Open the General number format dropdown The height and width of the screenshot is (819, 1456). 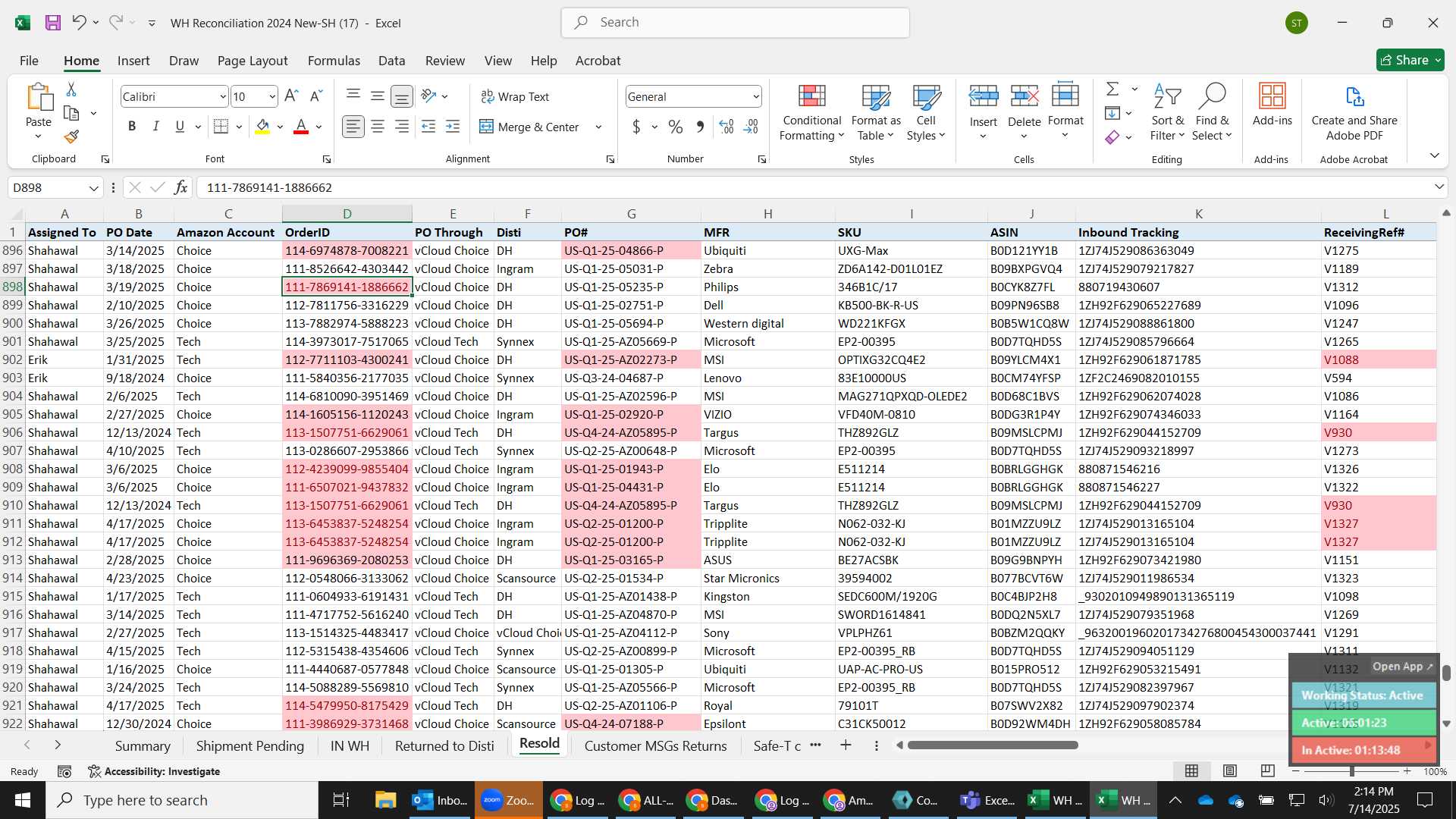coord(755,96)
